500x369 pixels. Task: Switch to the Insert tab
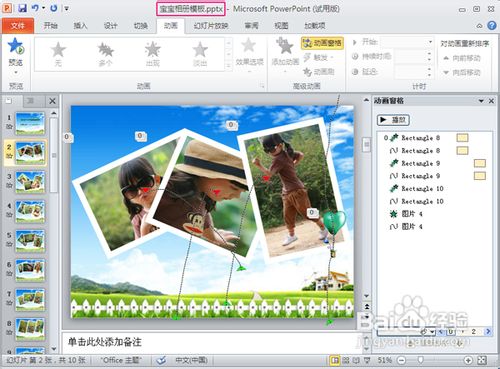point(80,26)
